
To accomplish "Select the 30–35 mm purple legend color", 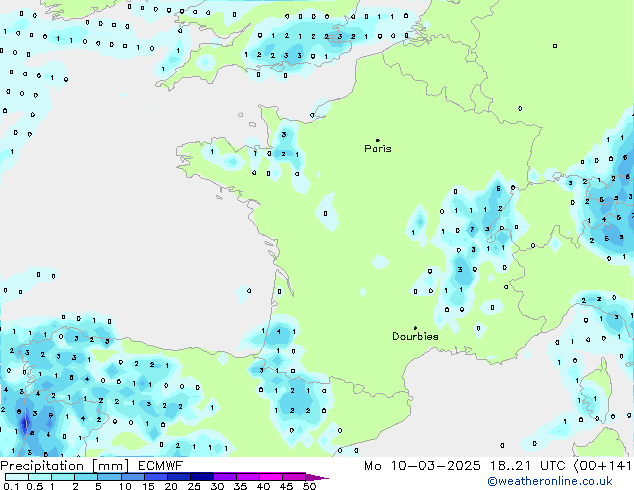I will point(225,477).
